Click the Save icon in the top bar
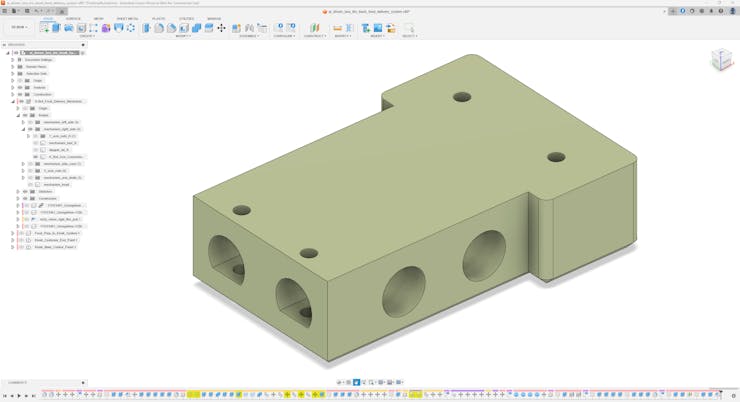740x402 pixels. (x=27, y=11)
